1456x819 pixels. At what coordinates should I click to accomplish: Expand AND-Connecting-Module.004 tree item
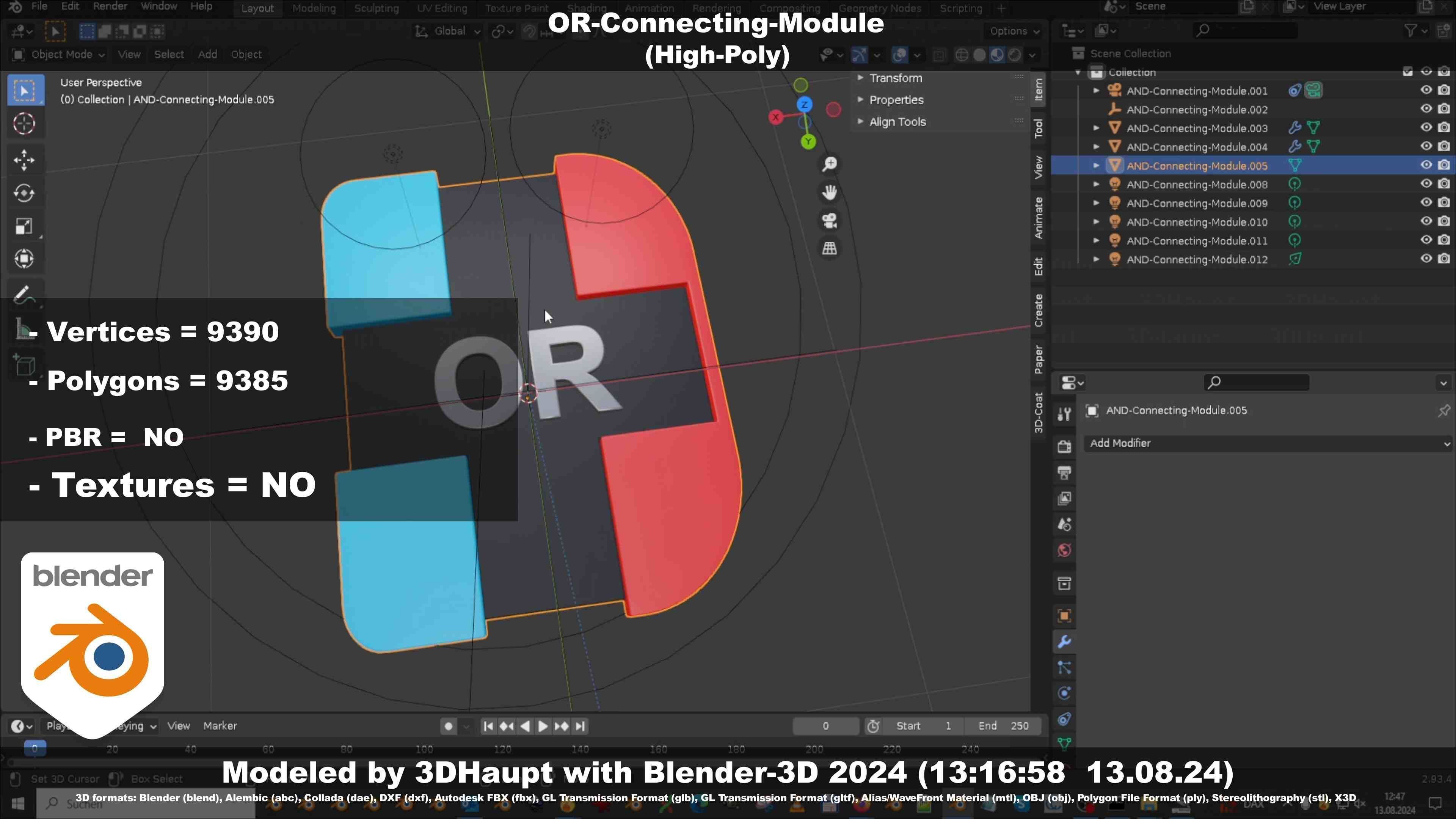pyautogui.click(x=1096, y=146)
